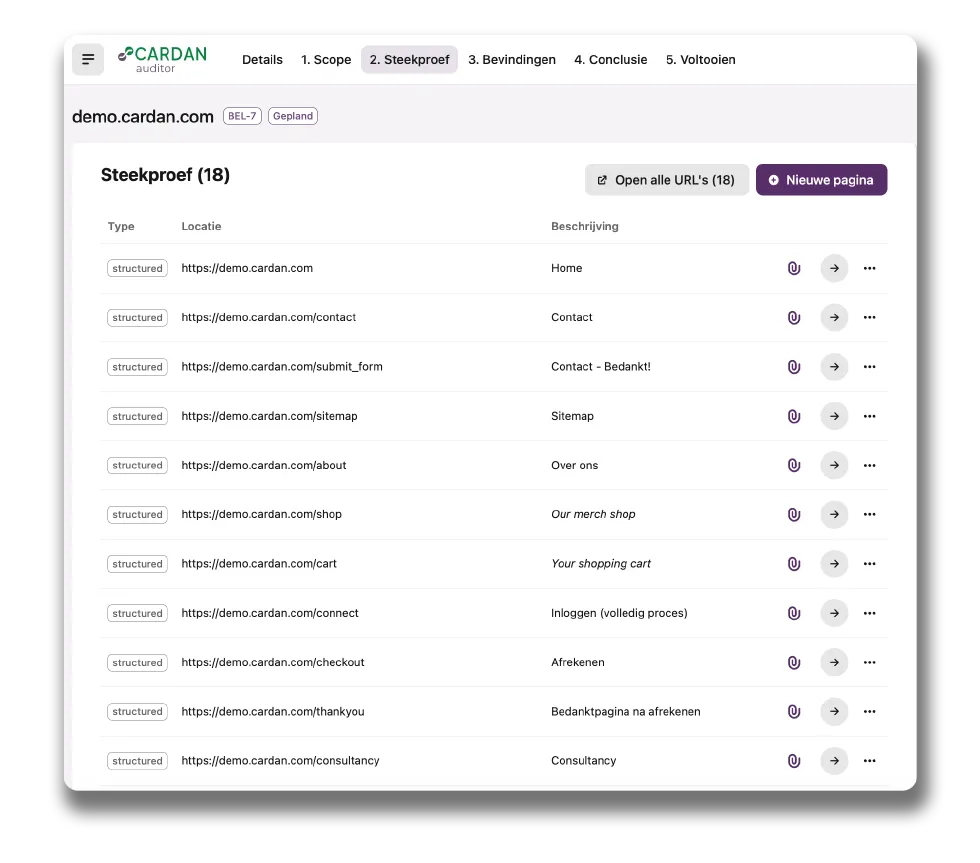The image size is (980, 863).
Task: Click the paperclip icon in the thankyou row
Action: pyautogui.click(x=794, y=711)
